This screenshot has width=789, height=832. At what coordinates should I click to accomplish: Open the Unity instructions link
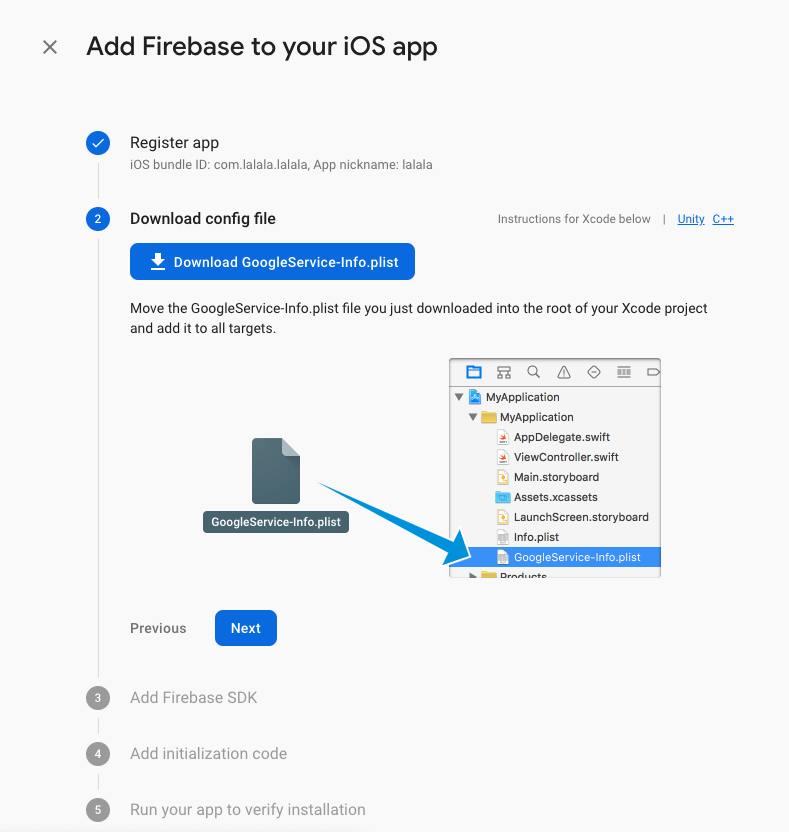[691, 219]
